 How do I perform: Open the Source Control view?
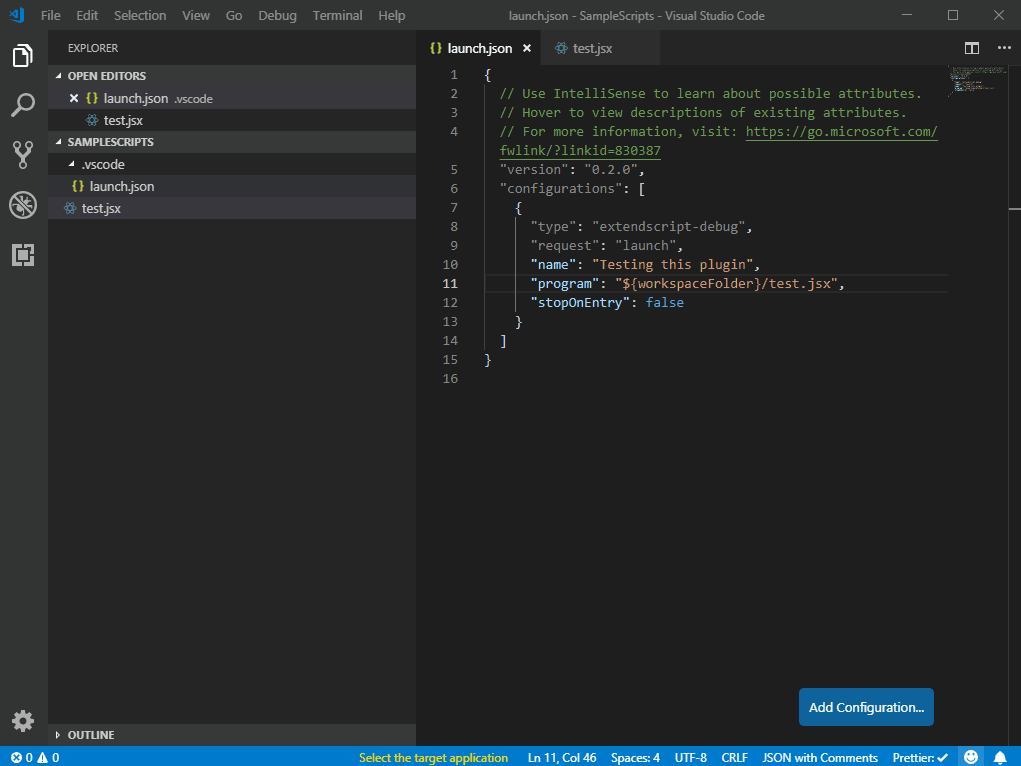click(23, 155)
